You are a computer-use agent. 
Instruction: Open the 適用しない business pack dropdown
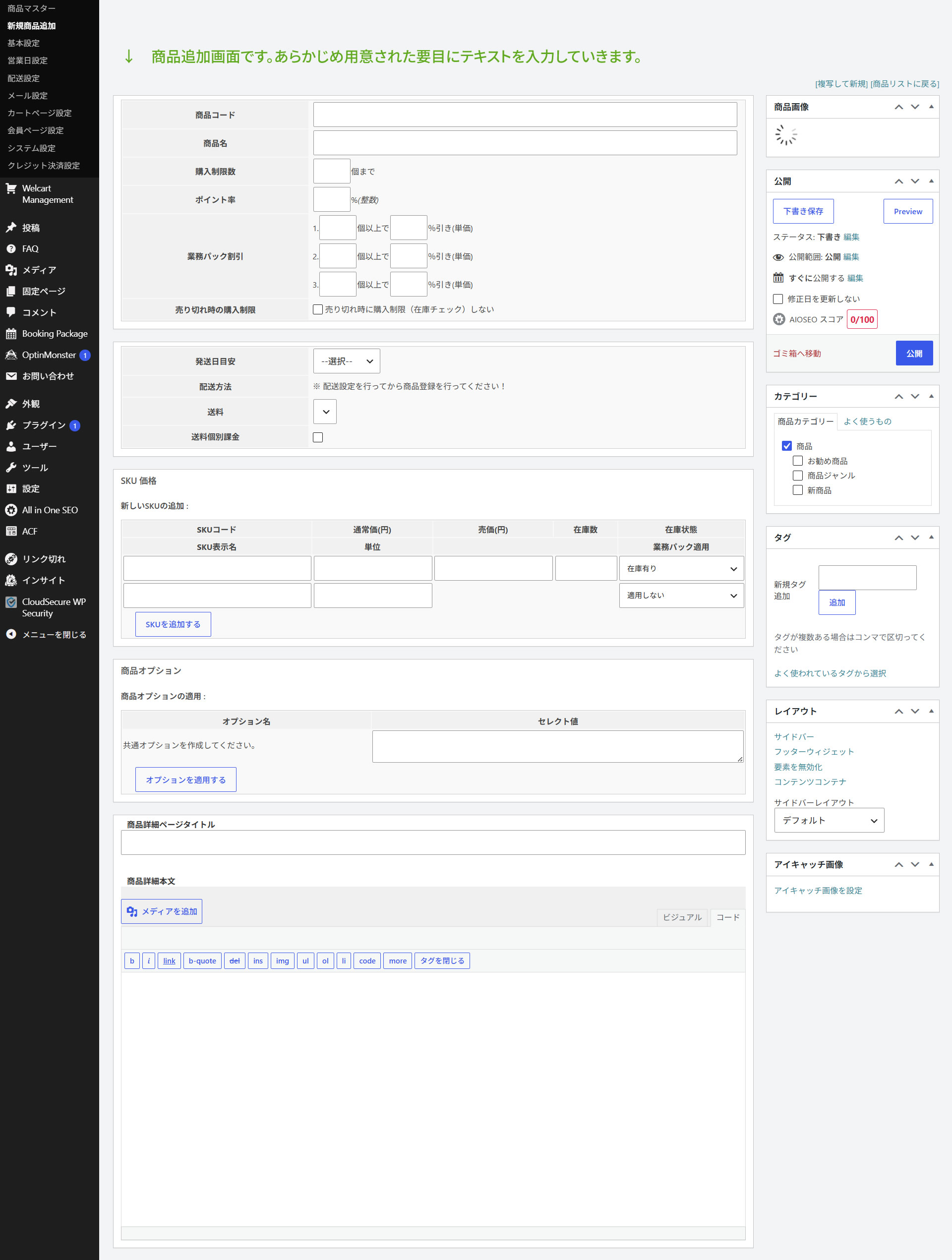[x=681, y=595]
